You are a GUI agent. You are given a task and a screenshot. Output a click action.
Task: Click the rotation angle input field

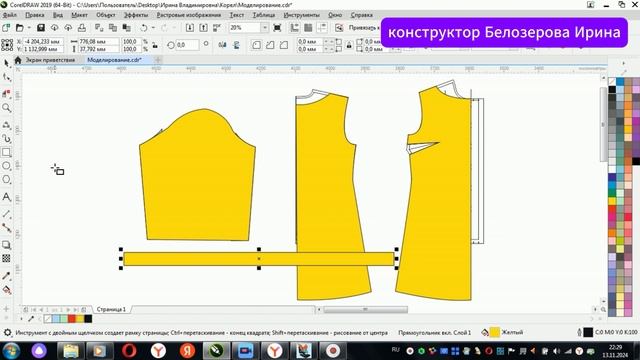pos(187,45)
